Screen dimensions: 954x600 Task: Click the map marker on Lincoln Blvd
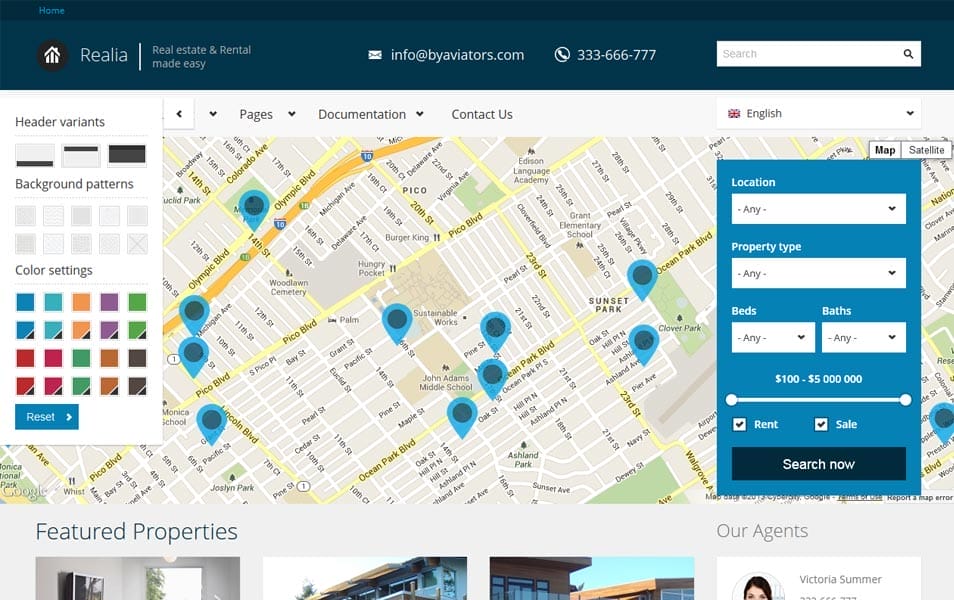pos(211,421)
